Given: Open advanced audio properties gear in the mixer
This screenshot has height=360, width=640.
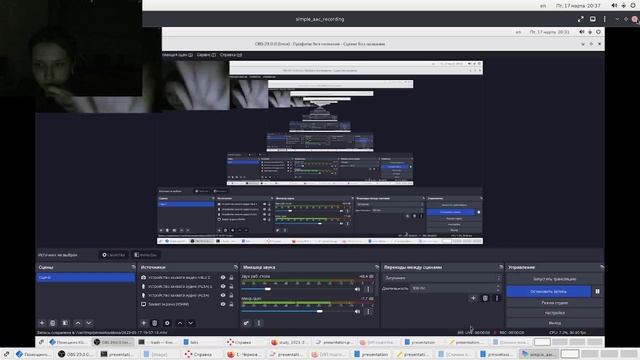Looking at the screenshot, I should pyautogui.click(x=246, y=323).
